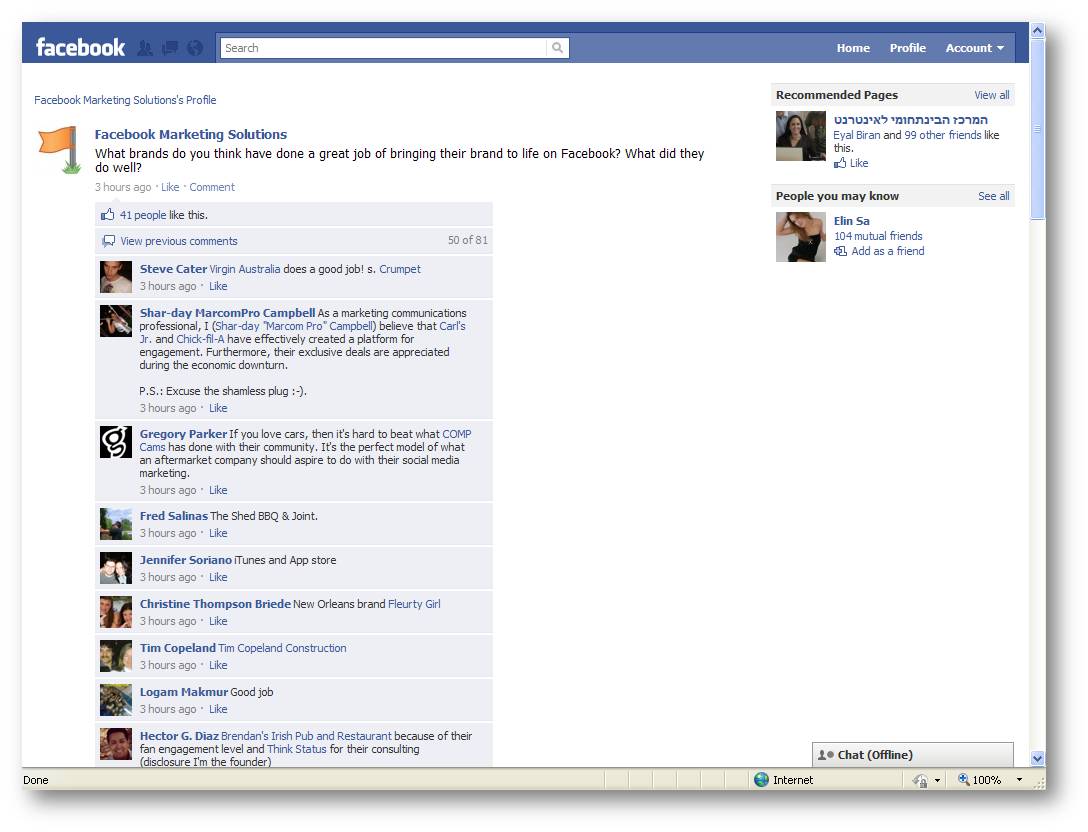
Task: Open the Think Status link
Action: click(x=296, y=749)
